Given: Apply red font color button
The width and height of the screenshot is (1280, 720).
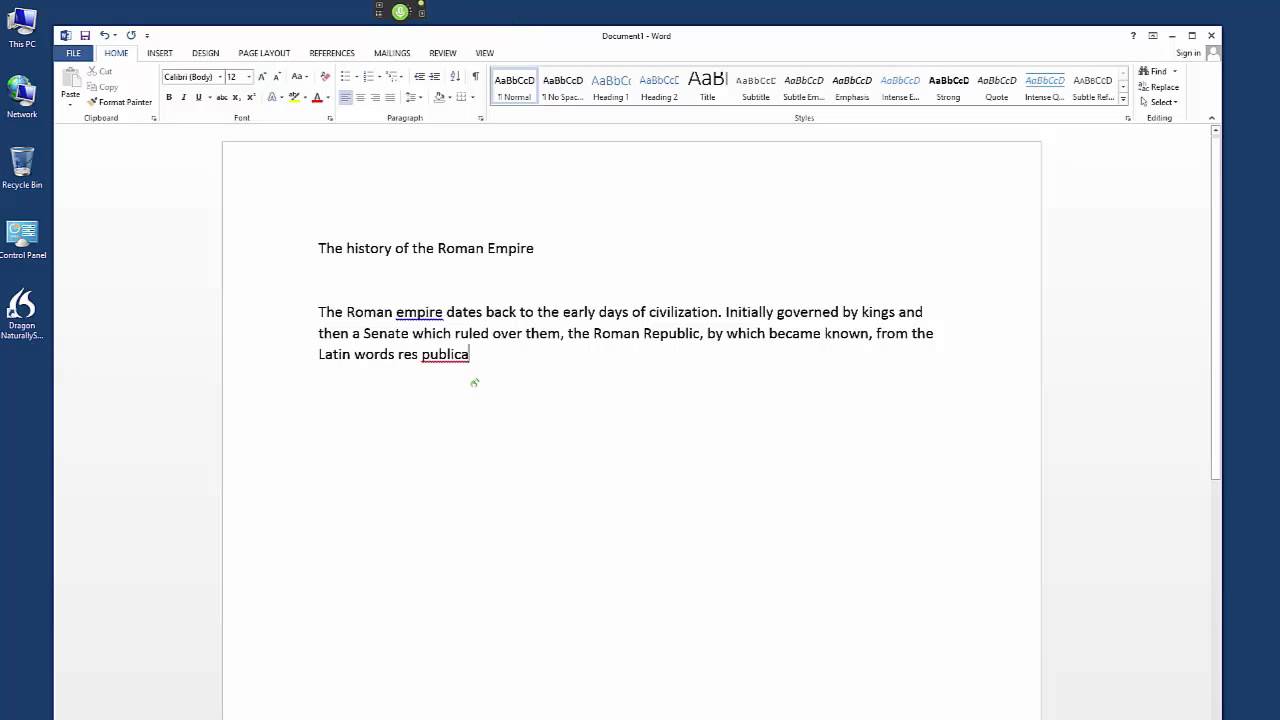Looking at the screenshot, I should pos(316,97).
